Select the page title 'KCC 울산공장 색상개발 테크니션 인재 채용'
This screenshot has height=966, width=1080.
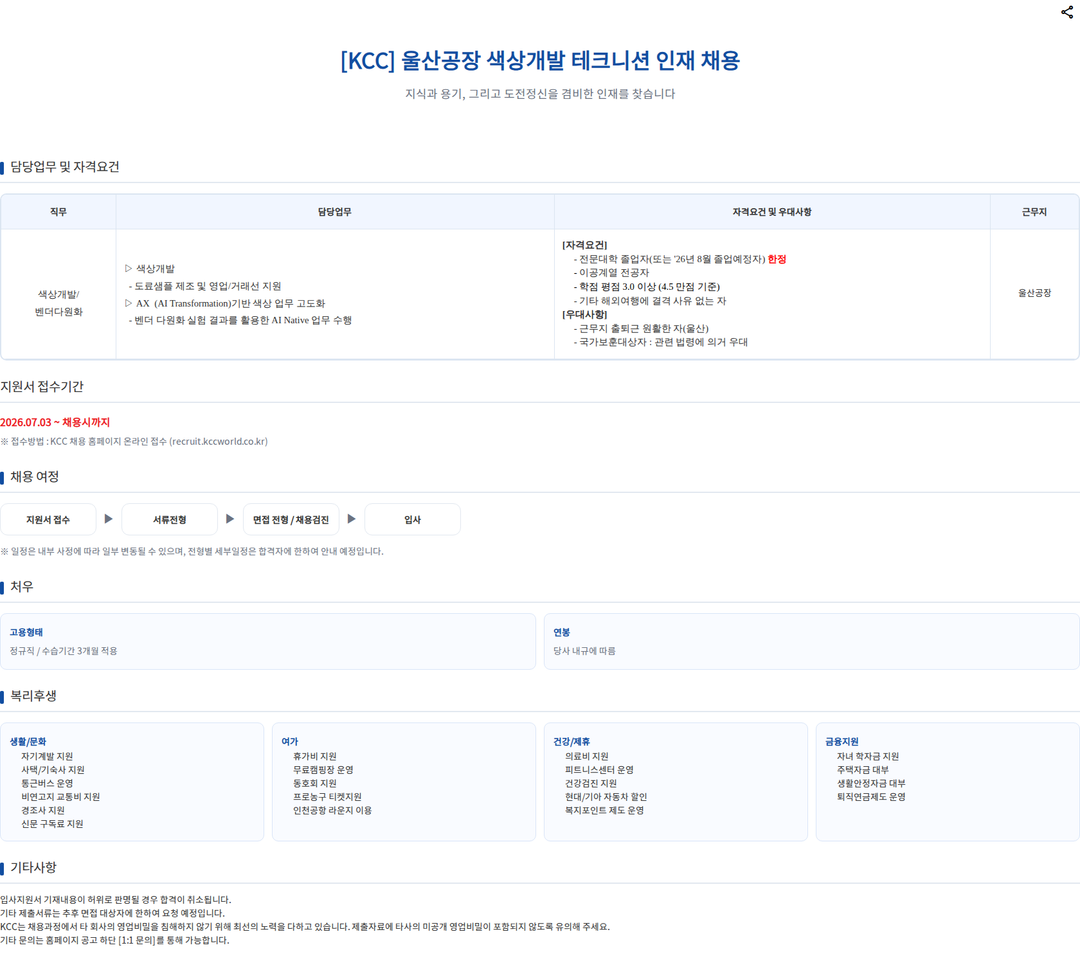click(x=540, y=61)
